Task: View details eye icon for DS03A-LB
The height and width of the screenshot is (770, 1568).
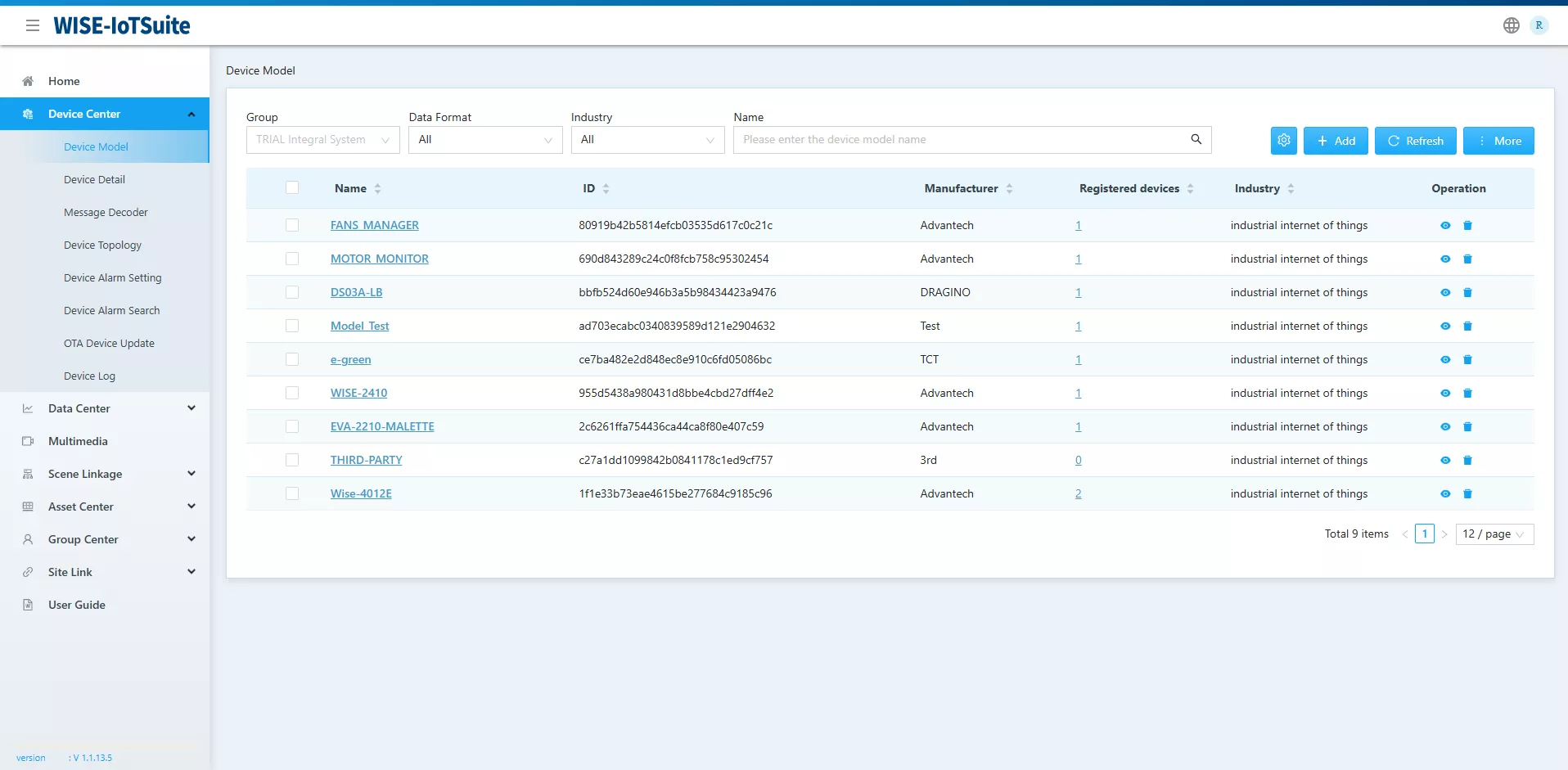Action: coord(1445,293)
